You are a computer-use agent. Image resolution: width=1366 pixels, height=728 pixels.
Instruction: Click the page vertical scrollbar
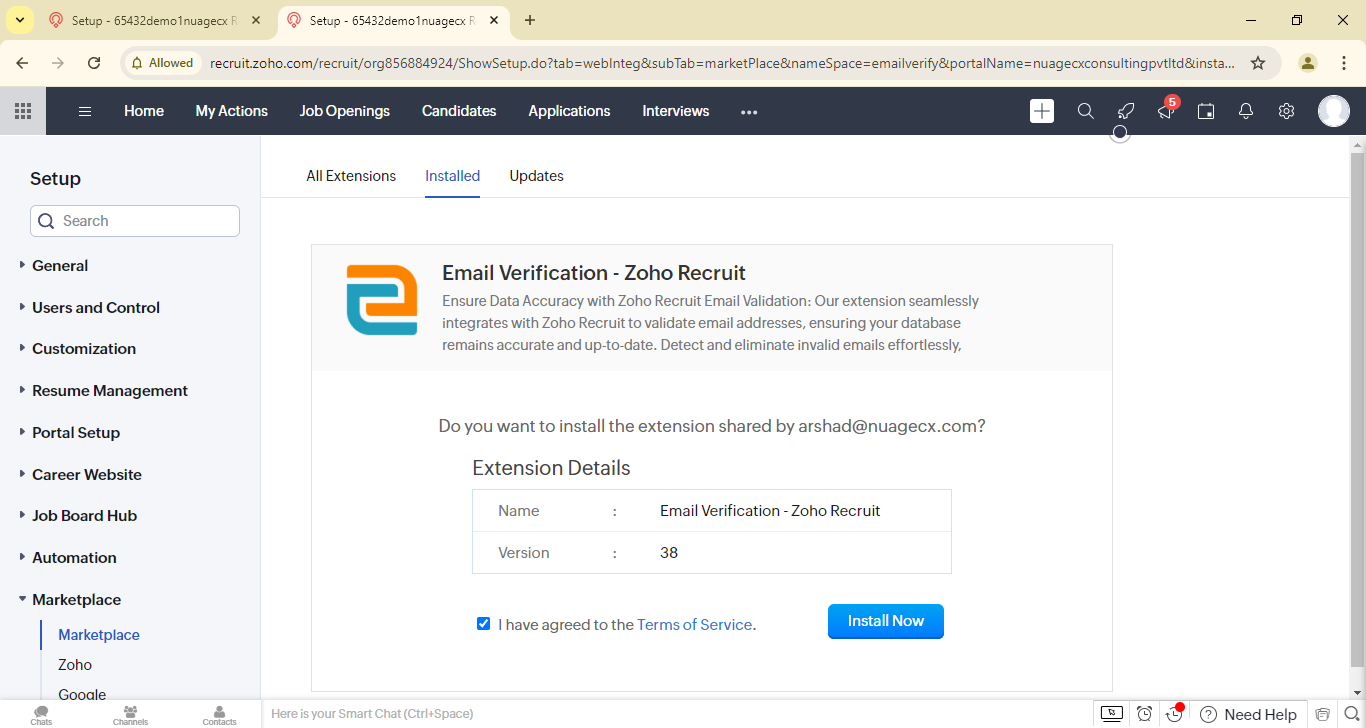tap(1357, 410)
